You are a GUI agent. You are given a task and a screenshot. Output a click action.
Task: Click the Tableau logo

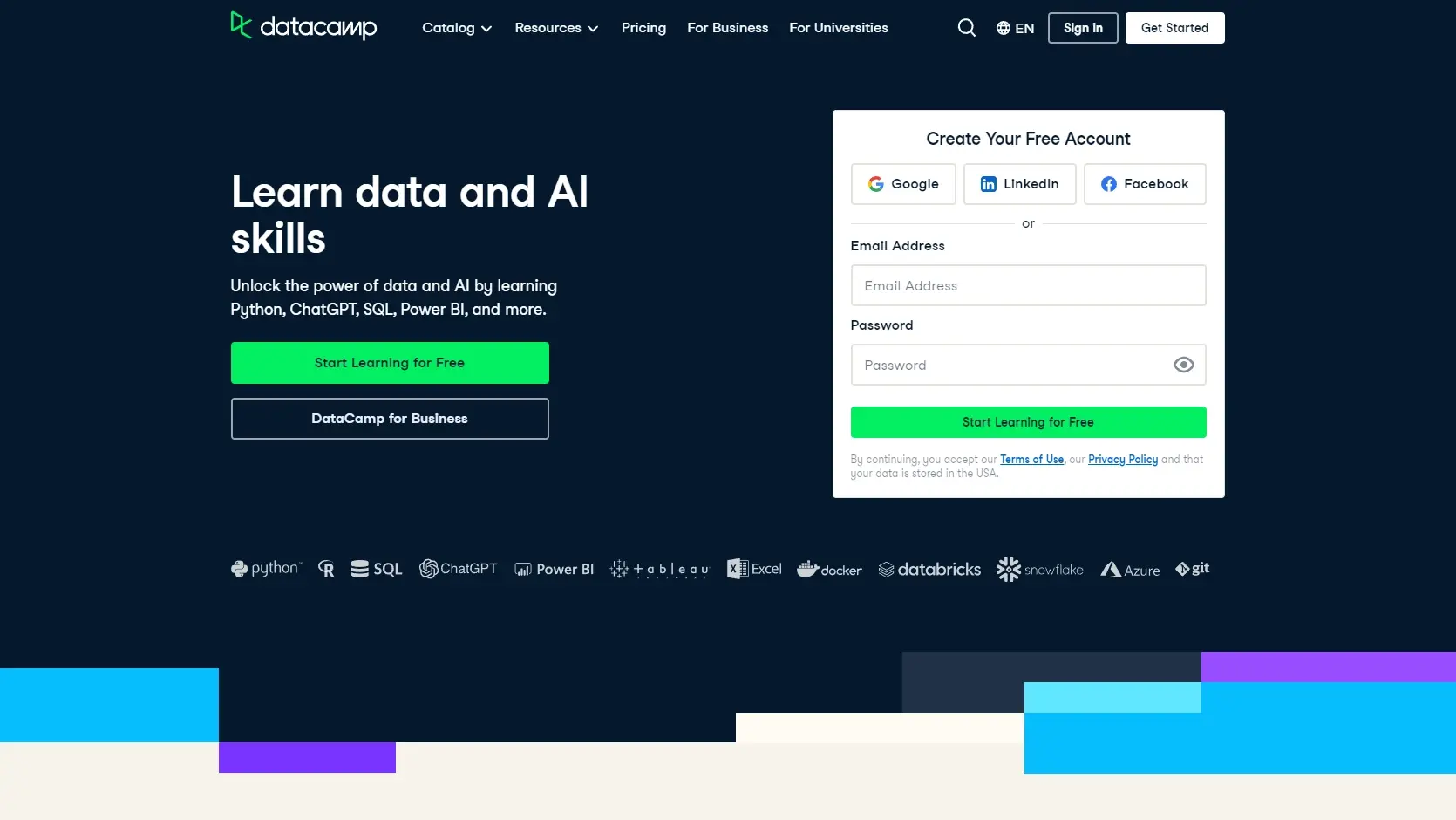660,569
